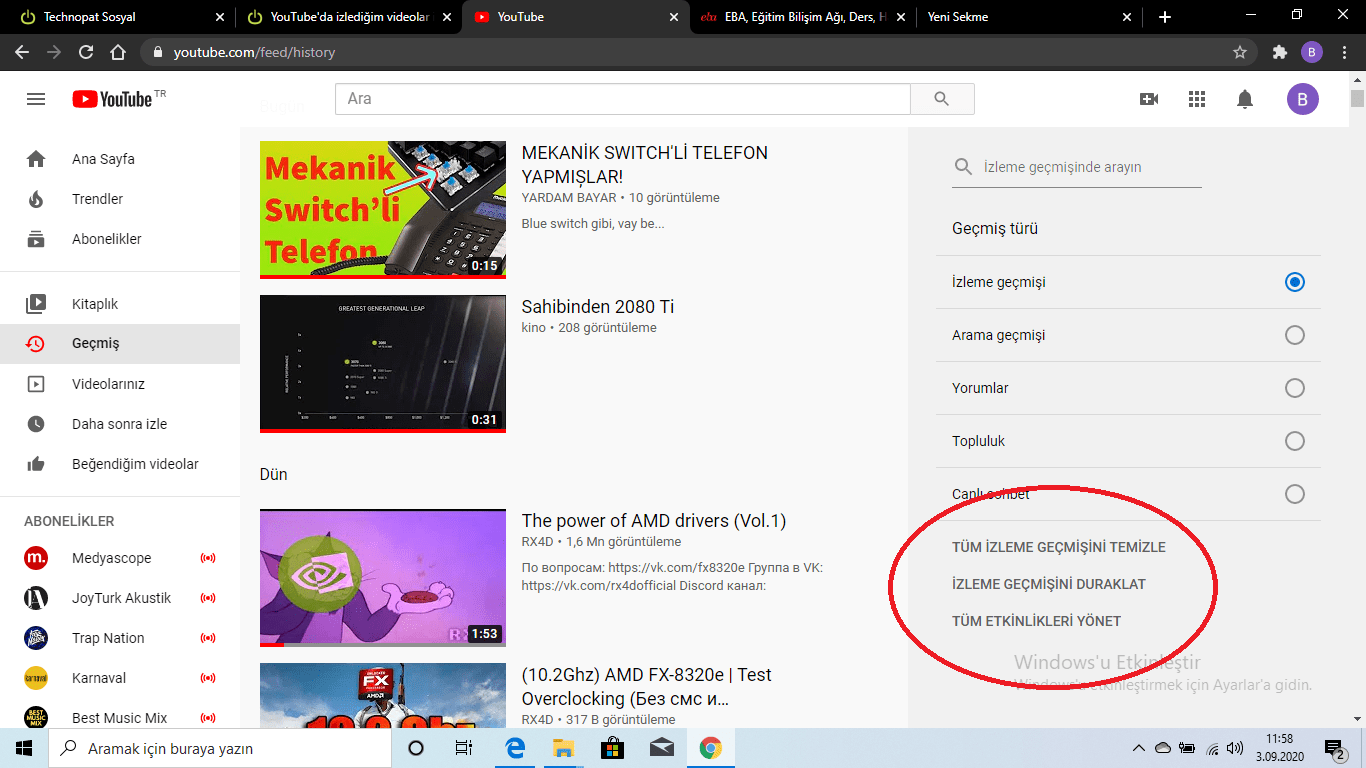Open video title Sahibinden 2080 Ti
Screen dimensions: 1366x768
[598, 307]
